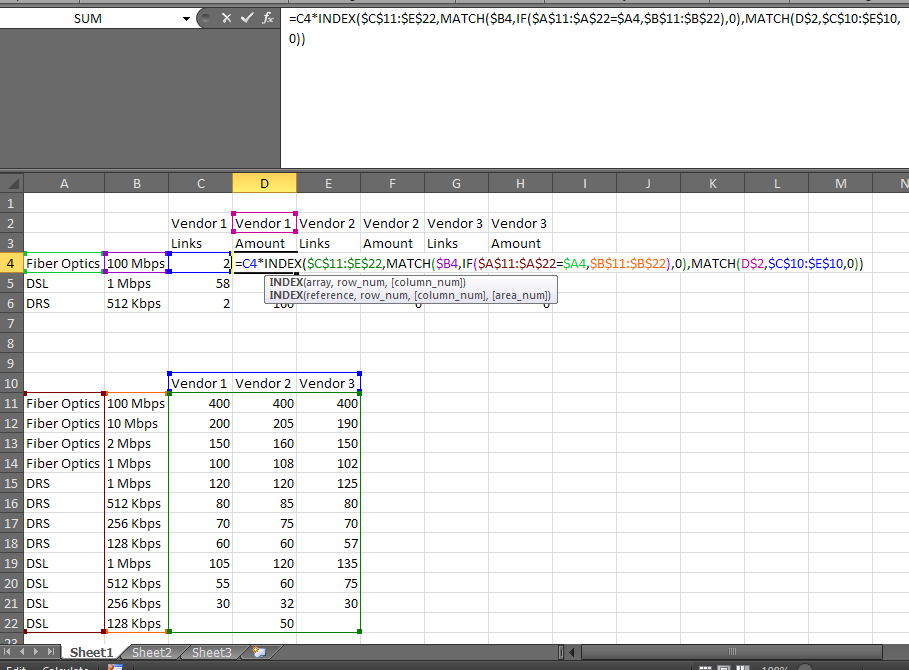Select row 4 header
Screen dimensions: 909x670
[11, 264]
